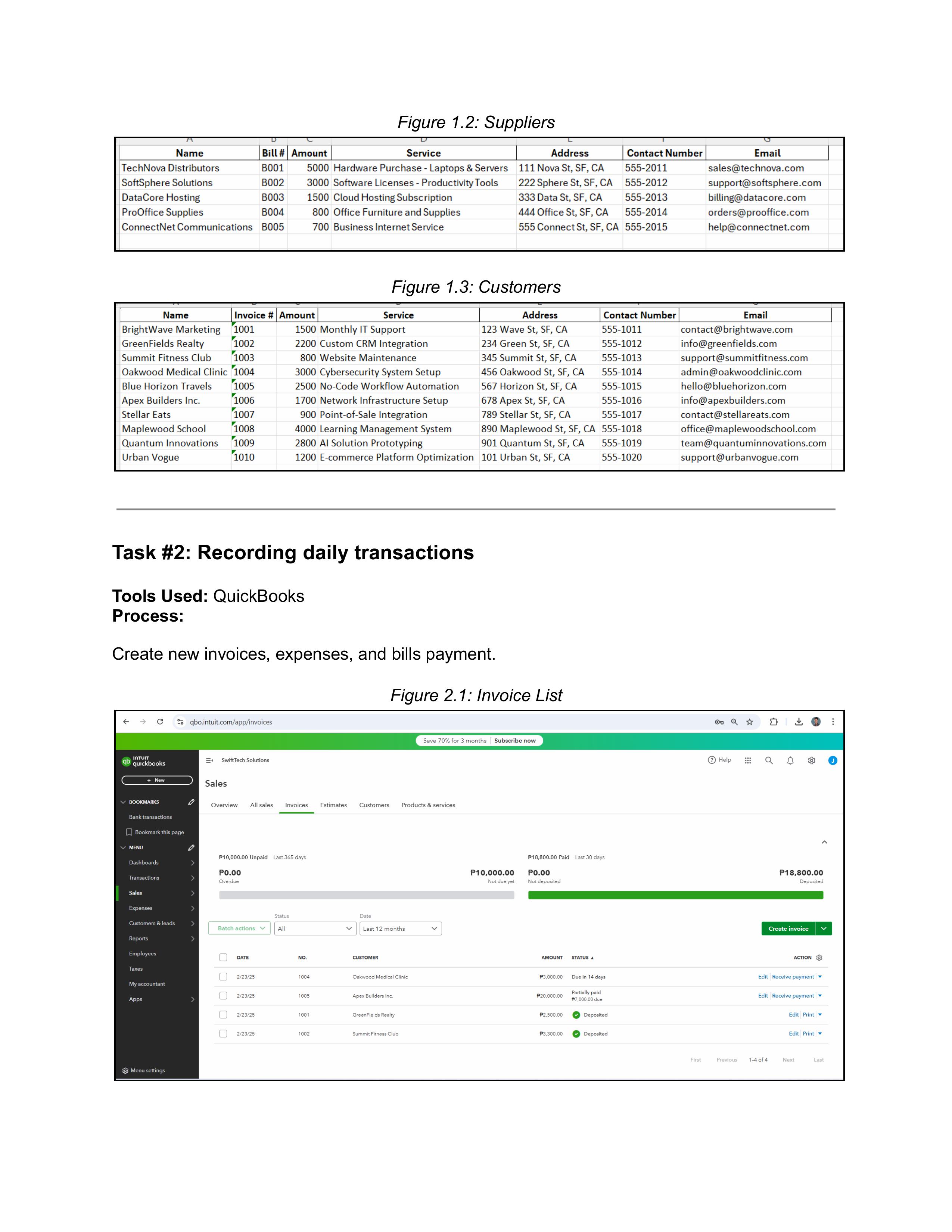Screen dimensions: 952x1232
Task: Open the Date dropdown showing Last 12 months
Action: tap(401, 928)
